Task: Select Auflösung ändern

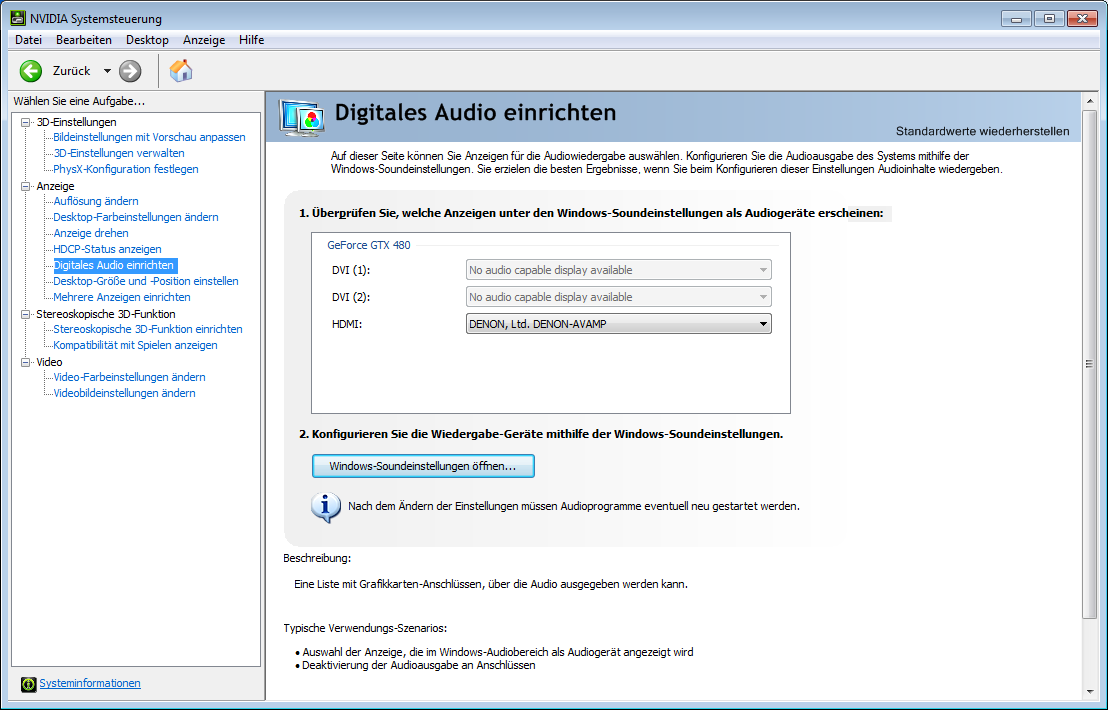Action: pos(96,201)
